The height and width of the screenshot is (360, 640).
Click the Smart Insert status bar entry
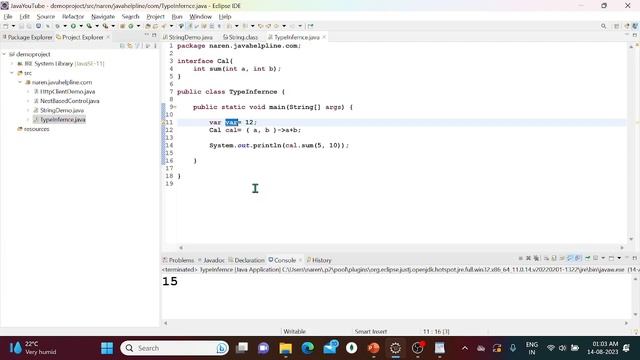click(371, 331)
